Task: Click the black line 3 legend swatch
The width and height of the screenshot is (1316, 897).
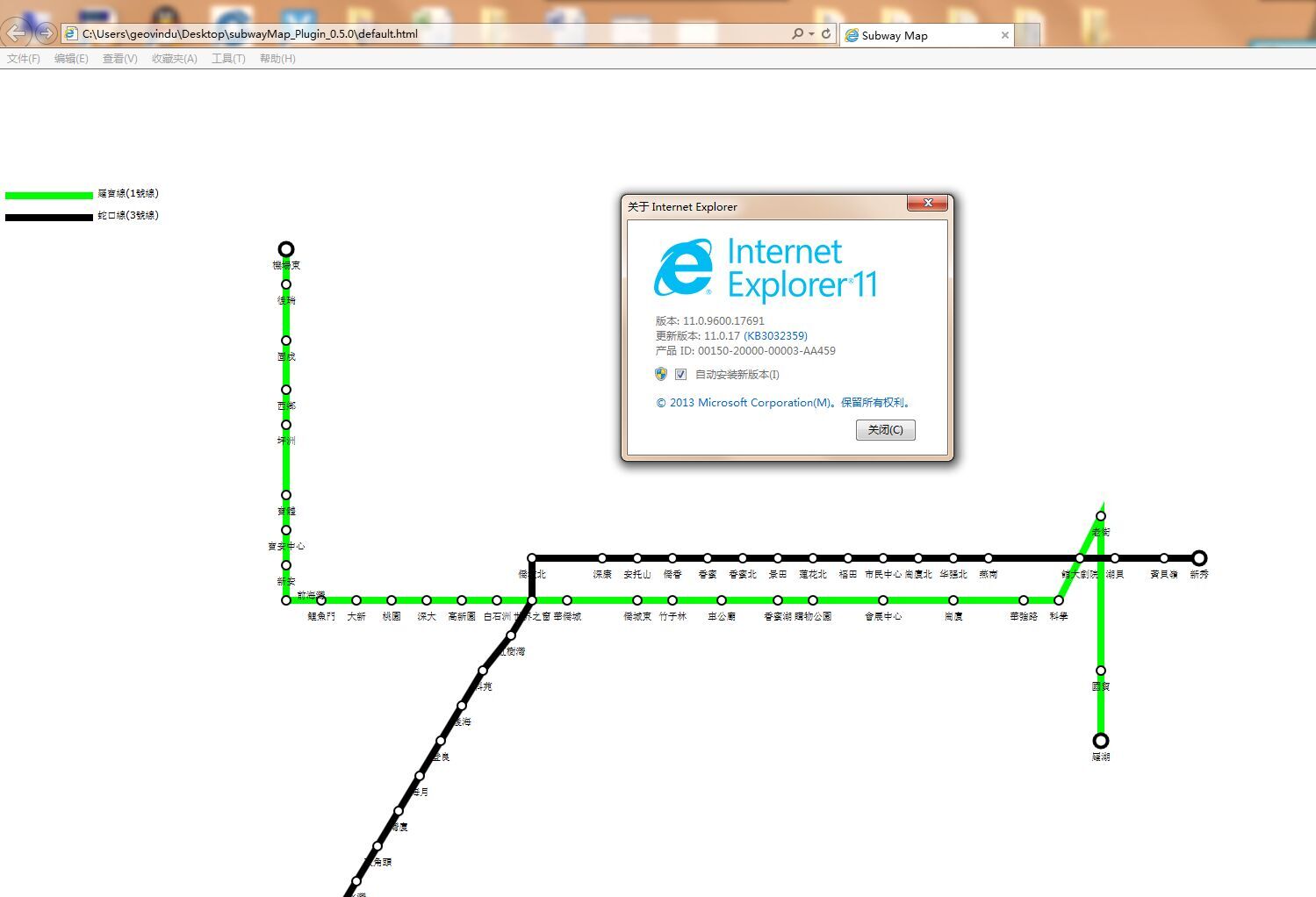Action: pos(48,217)
